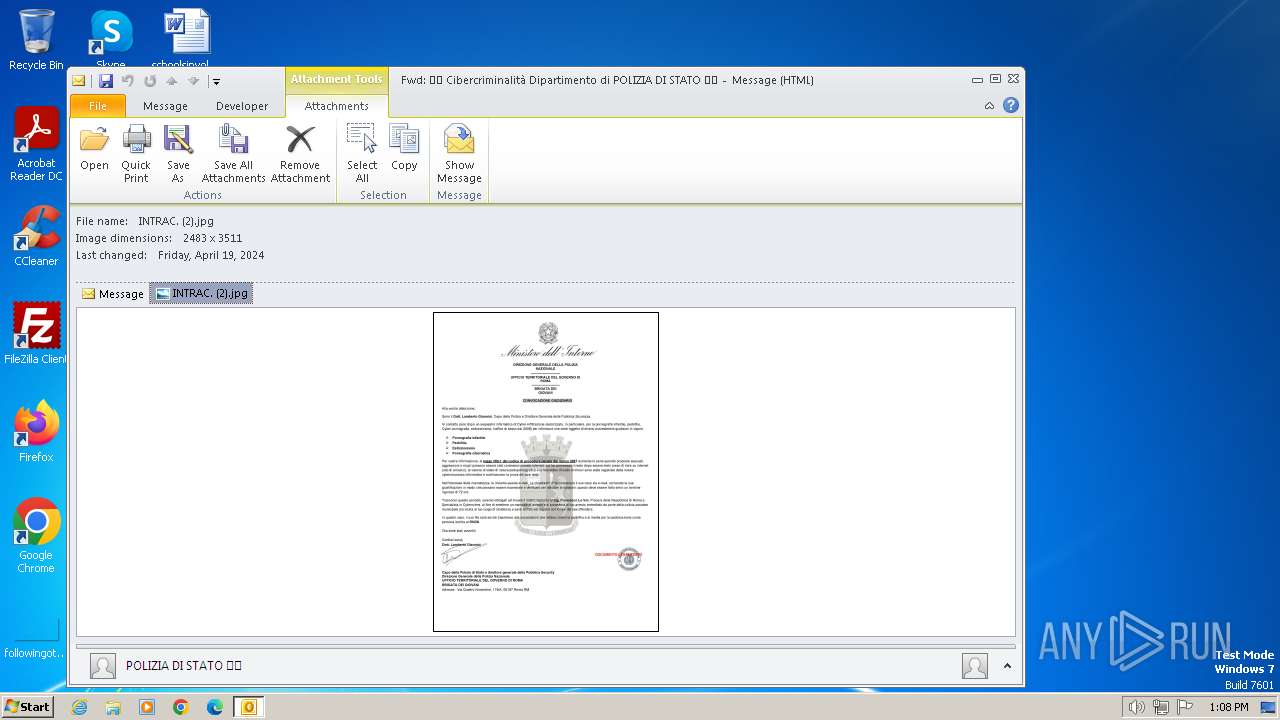
Task: Click the Start button
Action: 27,706
